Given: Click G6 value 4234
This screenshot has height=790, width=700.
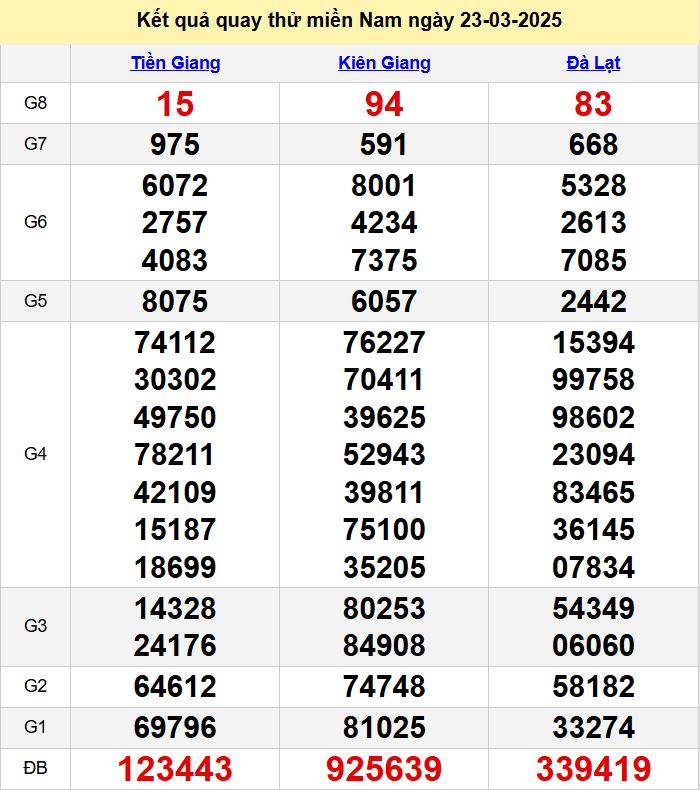Looking at the screenshot, I should tap(384, 223).
